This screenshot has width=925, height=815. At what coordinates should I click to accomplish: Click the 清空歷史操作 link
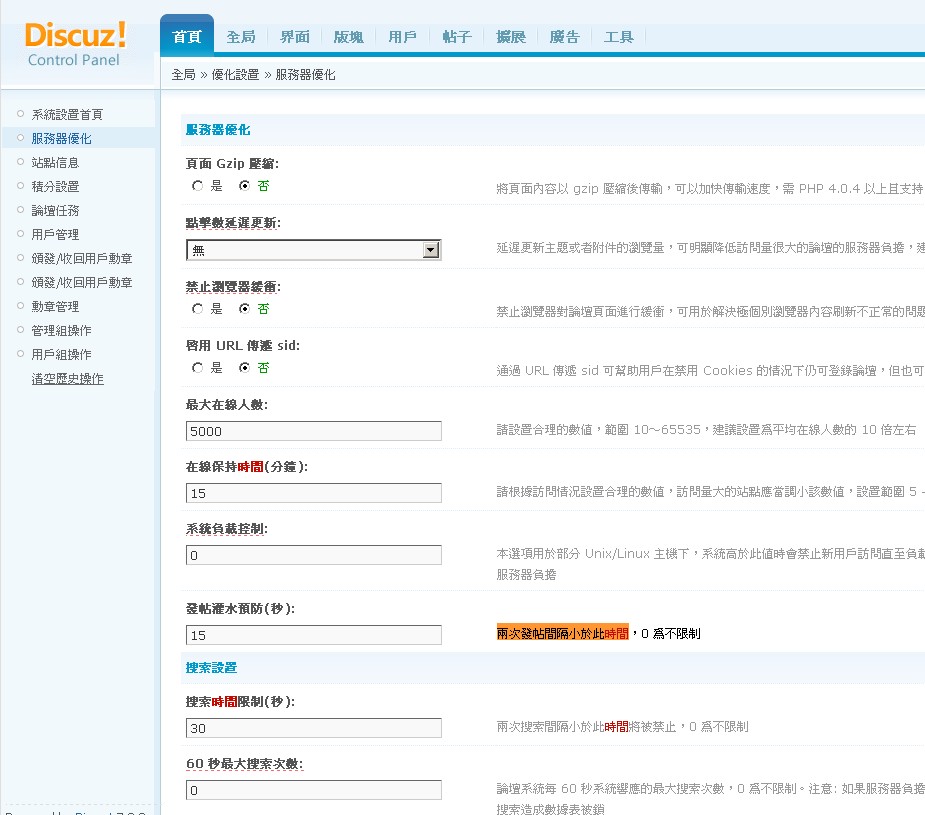click(x=67, y=379)
